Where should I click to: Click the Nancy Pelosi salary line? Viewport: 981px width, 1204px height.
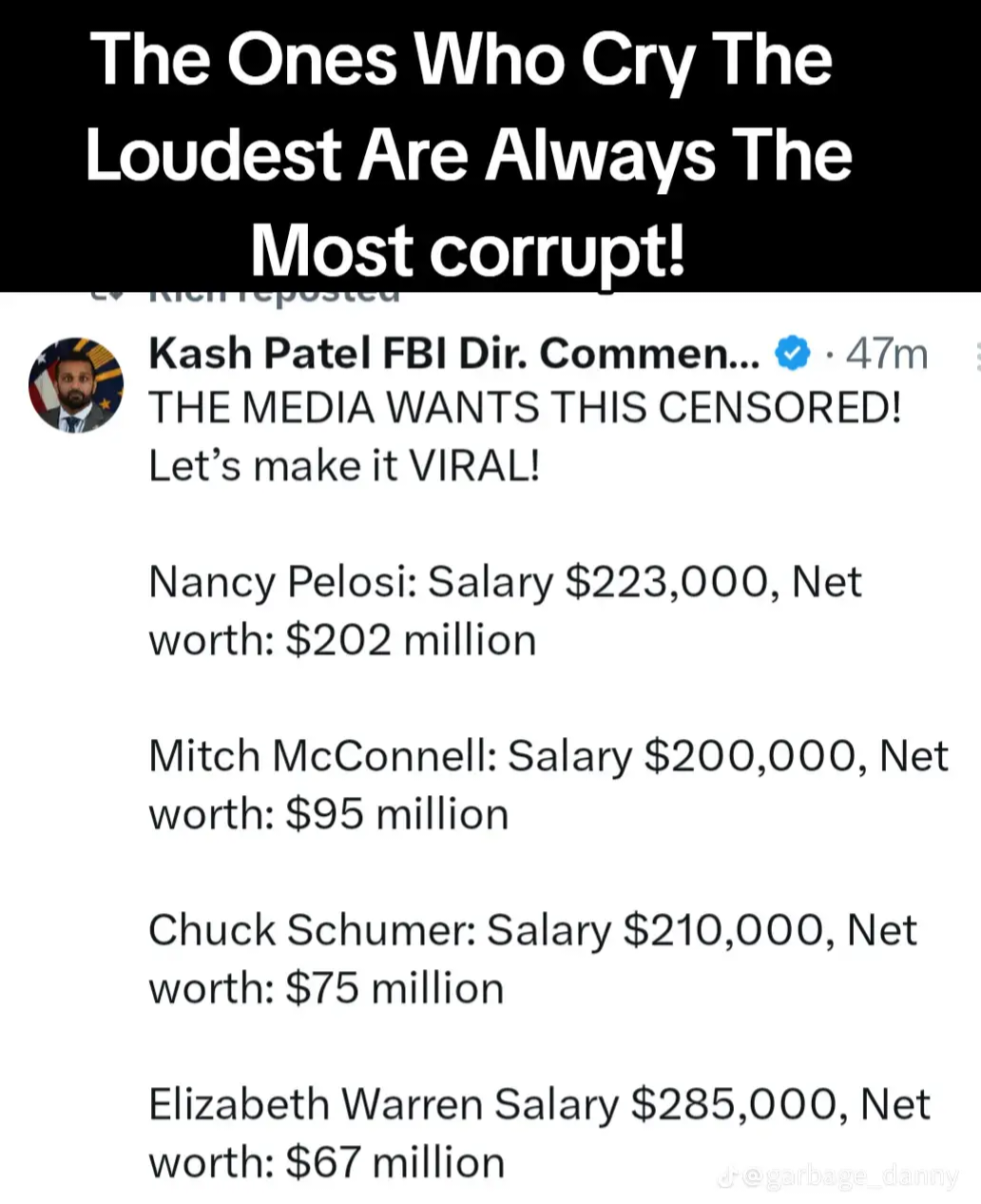pos(505,582)
